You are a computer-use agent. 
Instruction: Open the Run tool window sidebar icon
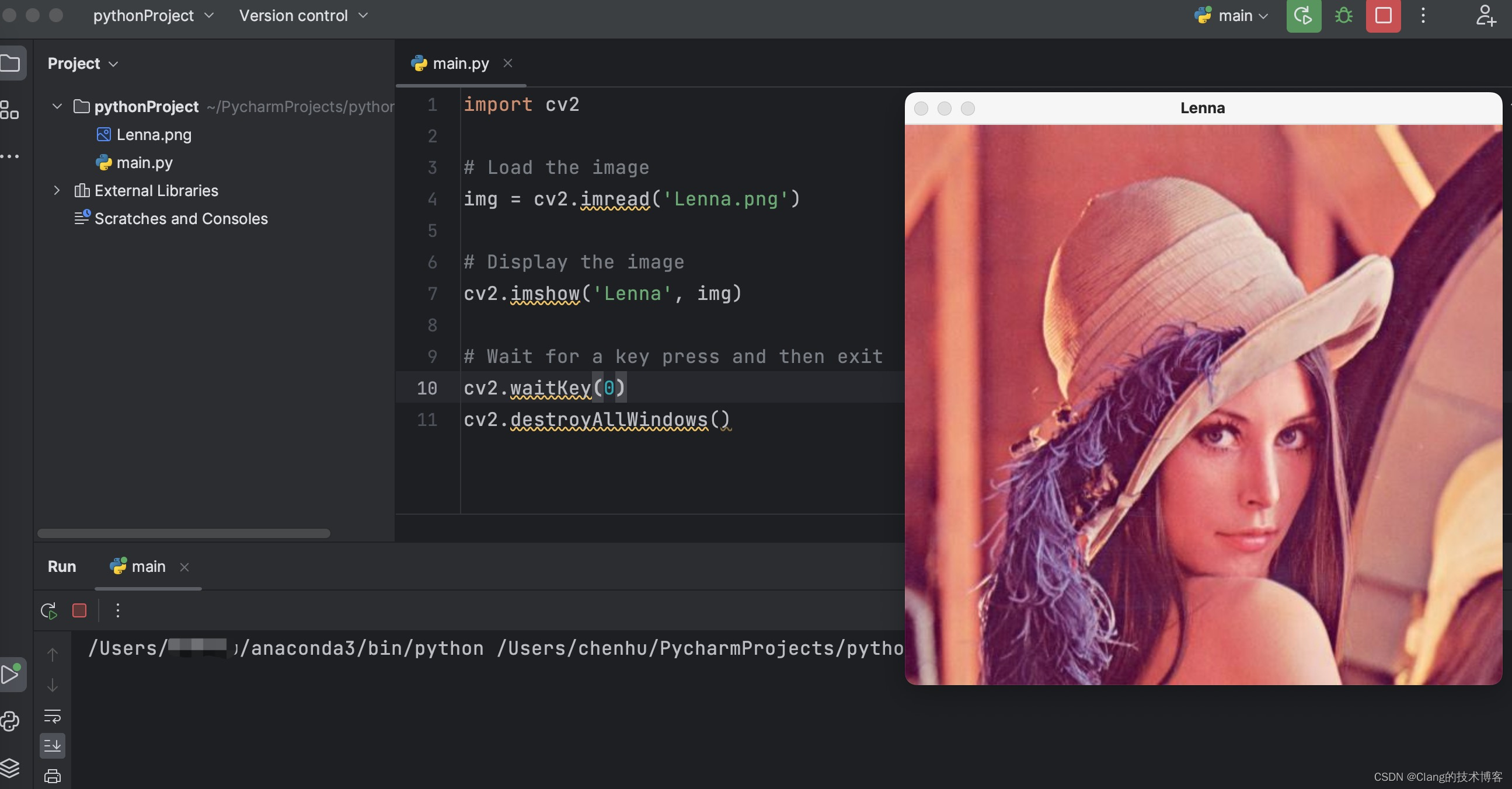coord(11,675)
